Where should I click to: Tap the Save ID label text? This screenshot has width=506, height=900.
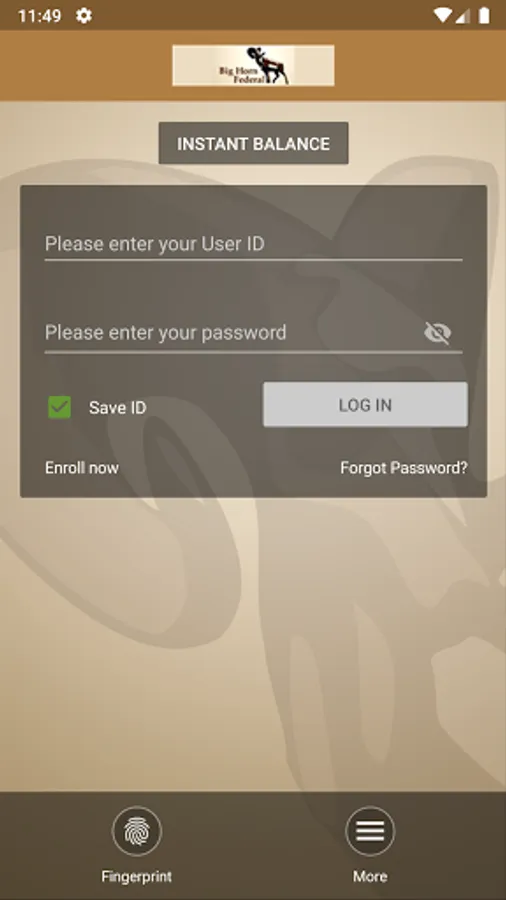[x=118, y=408]
